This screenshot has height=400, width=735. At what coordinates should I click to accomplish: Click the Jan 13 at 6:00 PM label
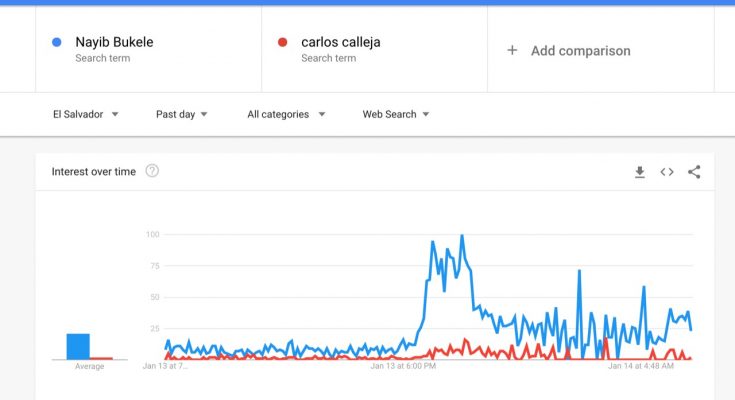[403, 366]
